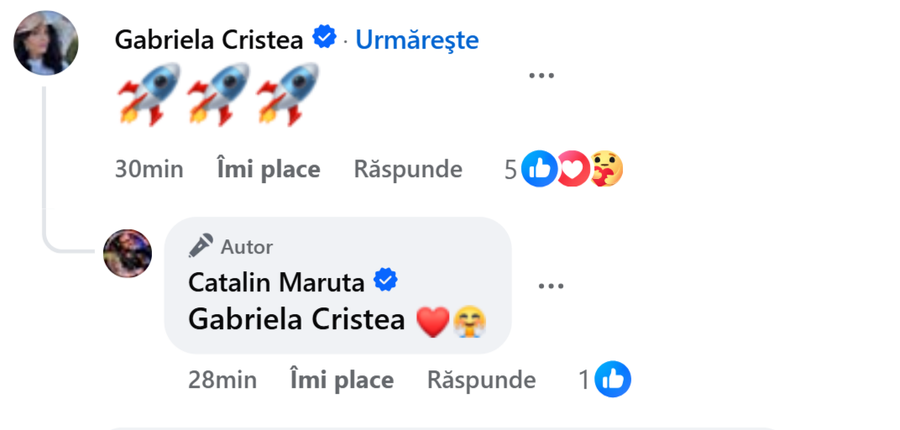Click thumbs-up reaction on Catalin's reply
The height and width of the screenshot is (430, 900).
(x=612, y=379)
